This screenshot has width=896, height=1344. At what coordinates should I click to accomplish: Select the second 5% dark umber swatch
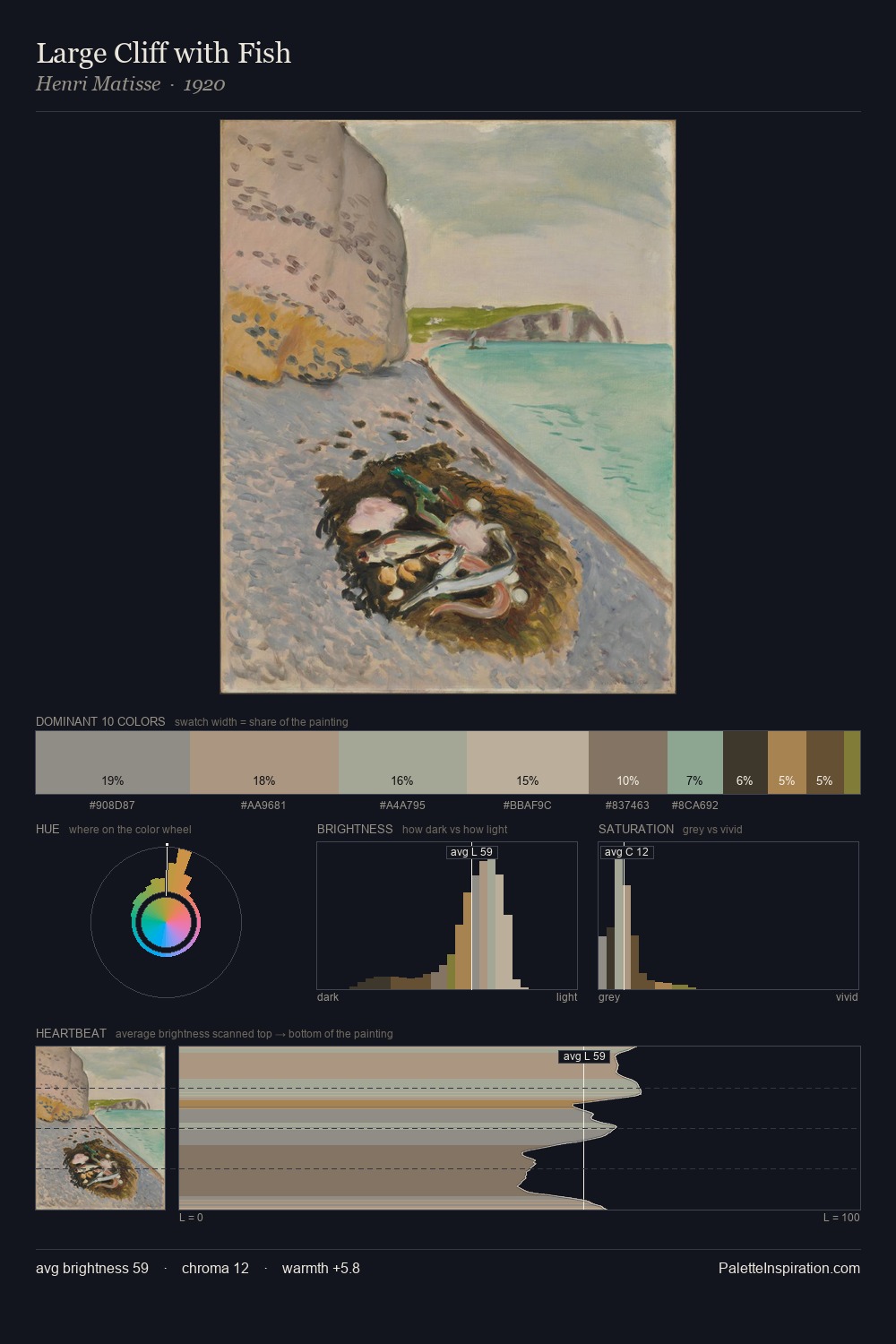pos(825,762)
